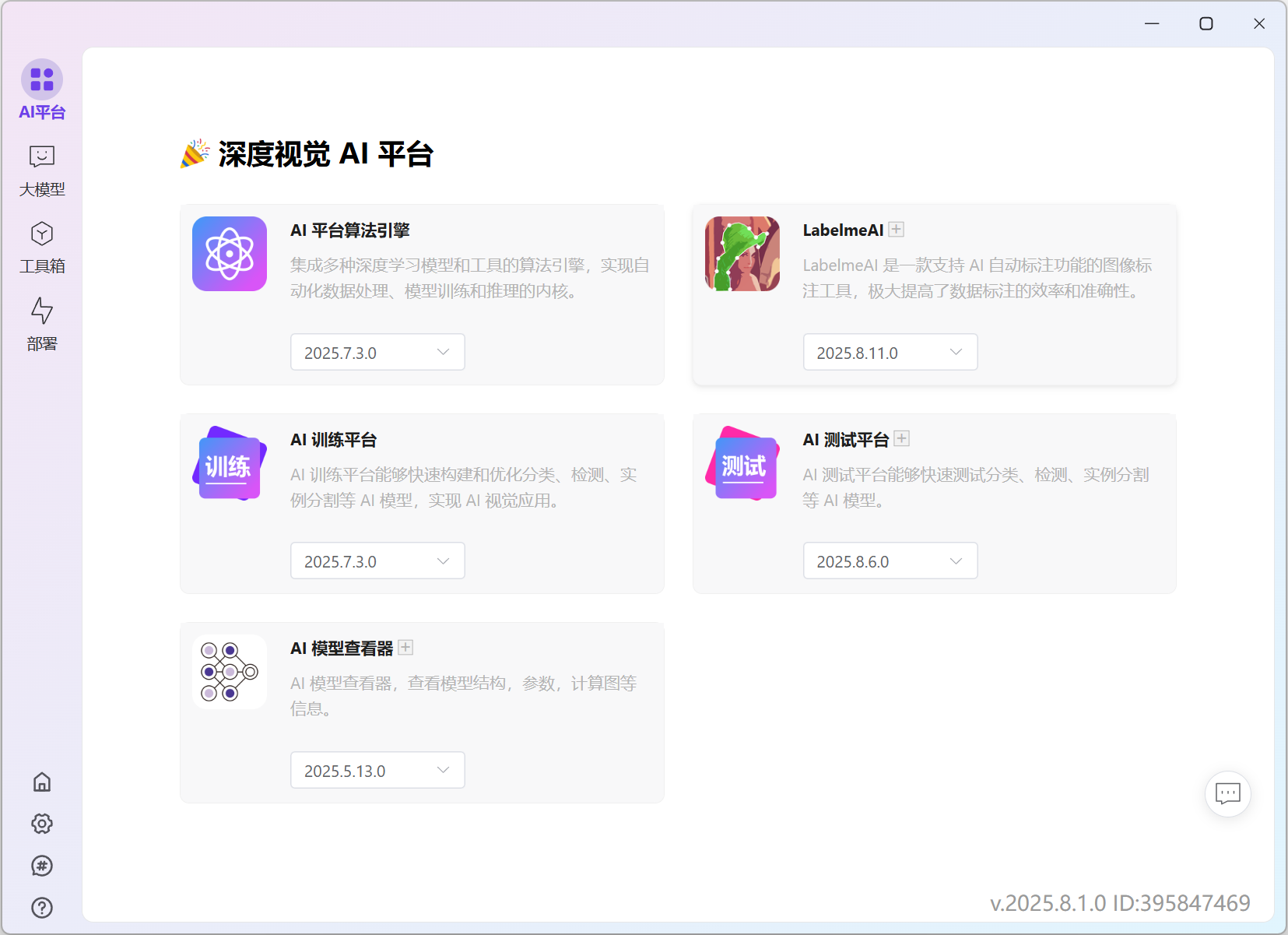Click plus icon beside AI 模型查看器
The height and width of the screenshot is (935, 1288).
tap(405, 648)
